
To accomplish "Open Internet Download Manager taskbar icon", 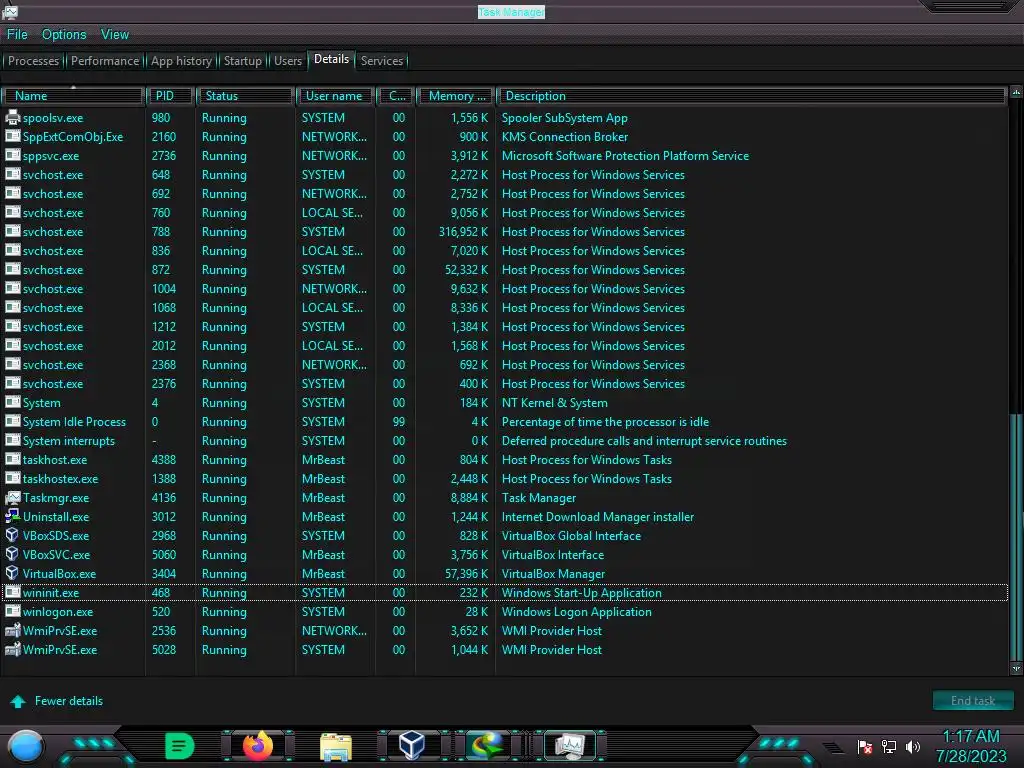I will click(487, 746).
